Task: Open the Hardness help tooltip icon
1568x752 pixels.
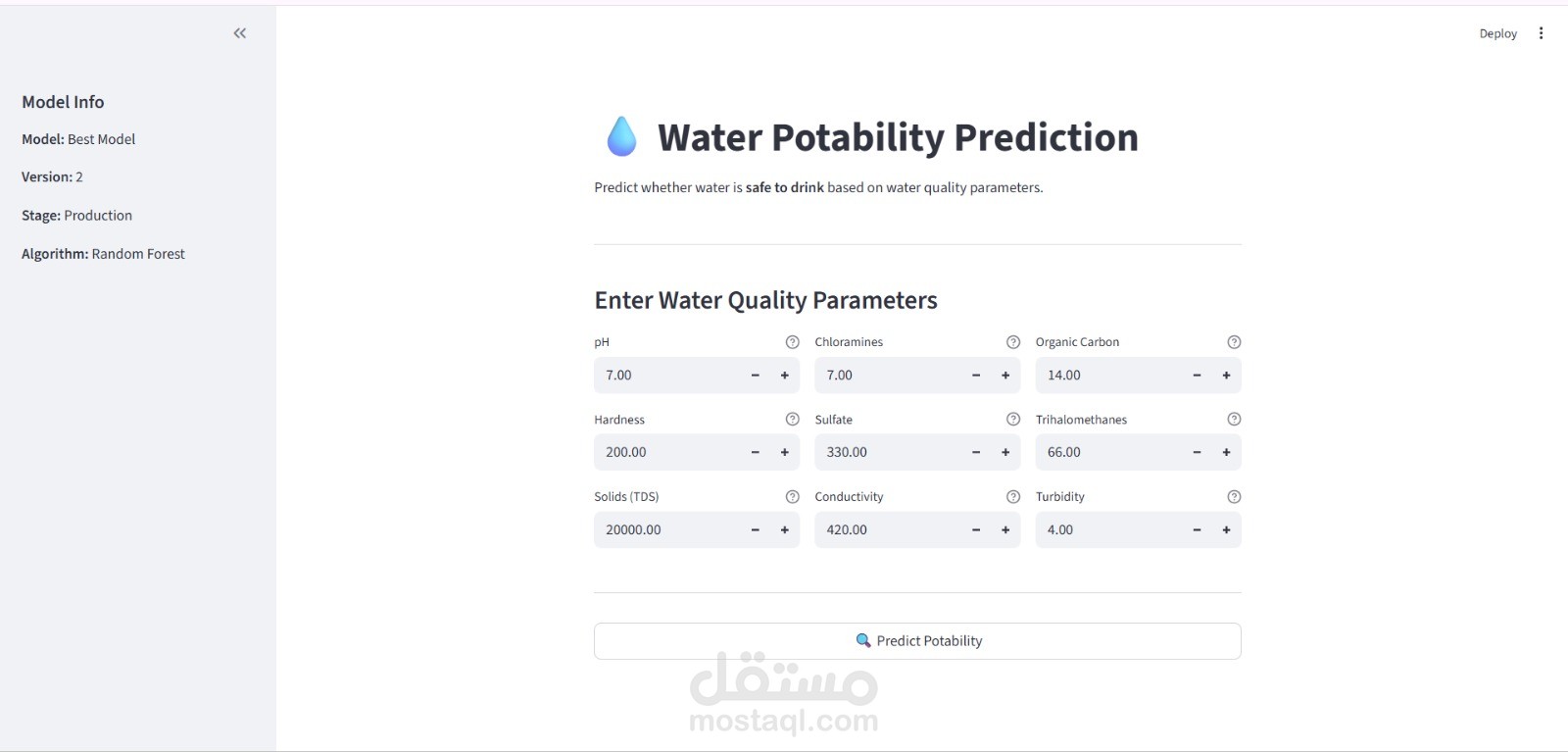Action: tap(792, 419)
